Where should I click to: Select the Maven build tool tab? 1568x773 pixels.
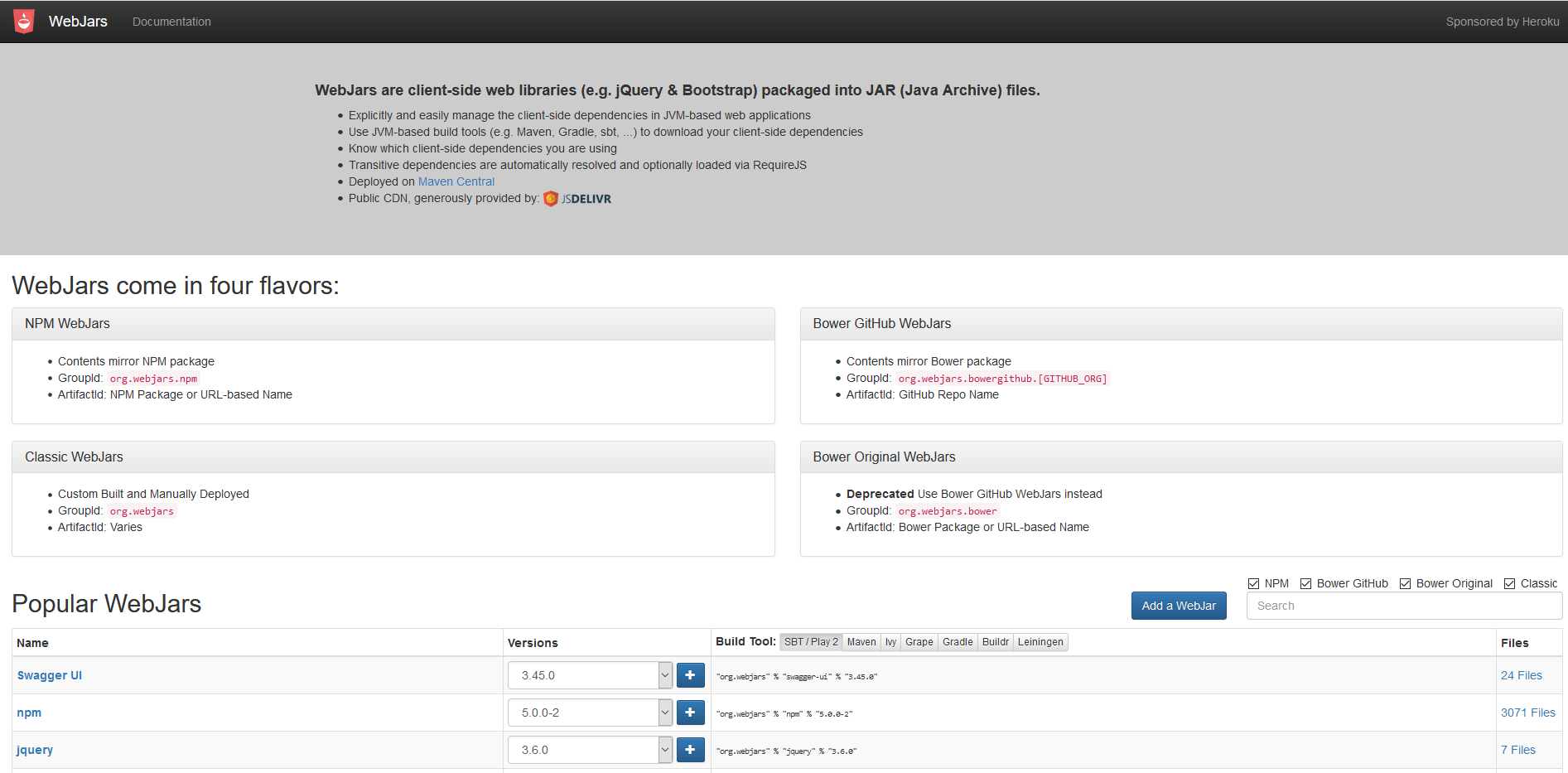(x=861, y=642)
